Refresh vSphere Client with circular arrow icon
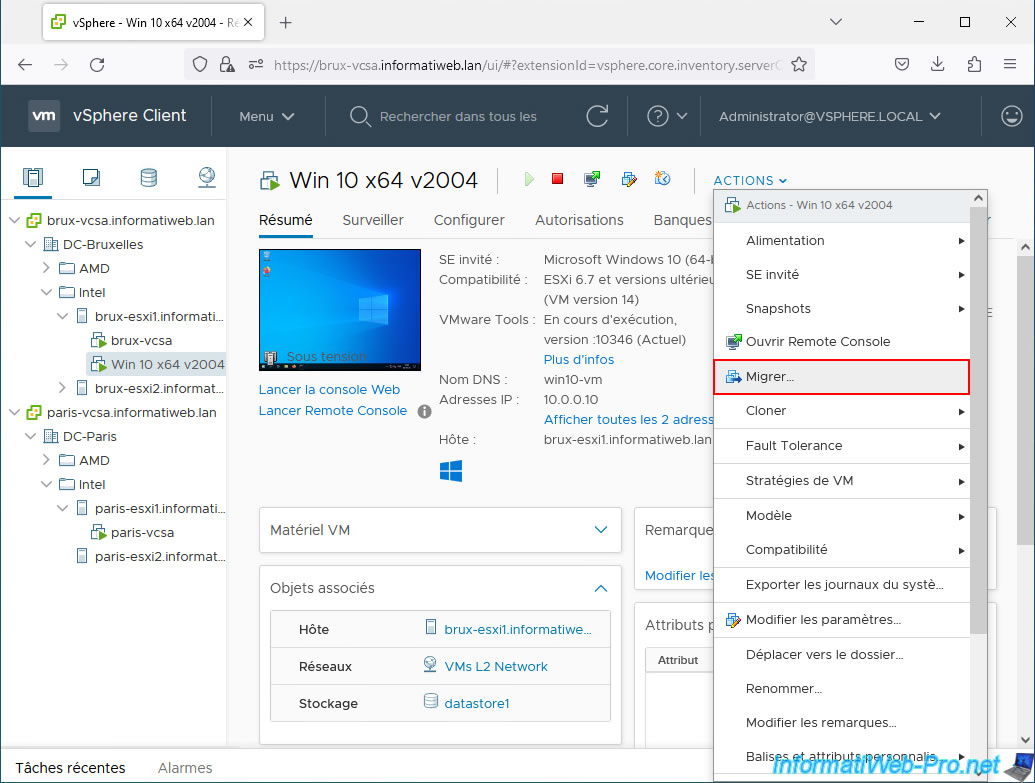 [597, 116]
